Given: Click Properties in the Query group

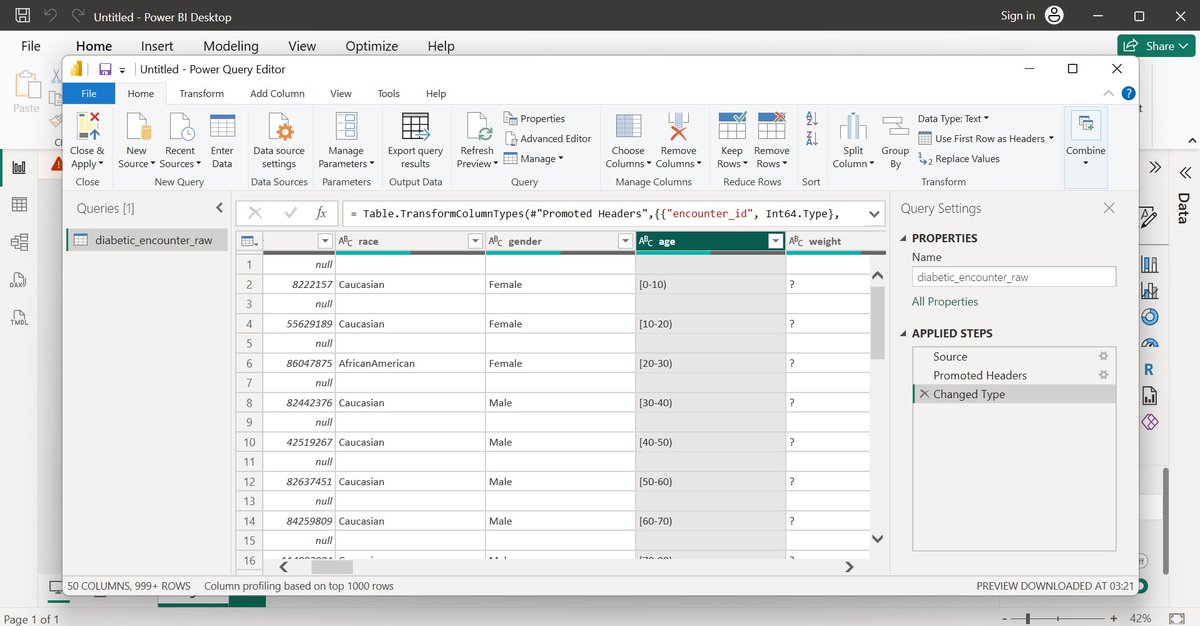Looking at the screenshot, I should (534, 119).
